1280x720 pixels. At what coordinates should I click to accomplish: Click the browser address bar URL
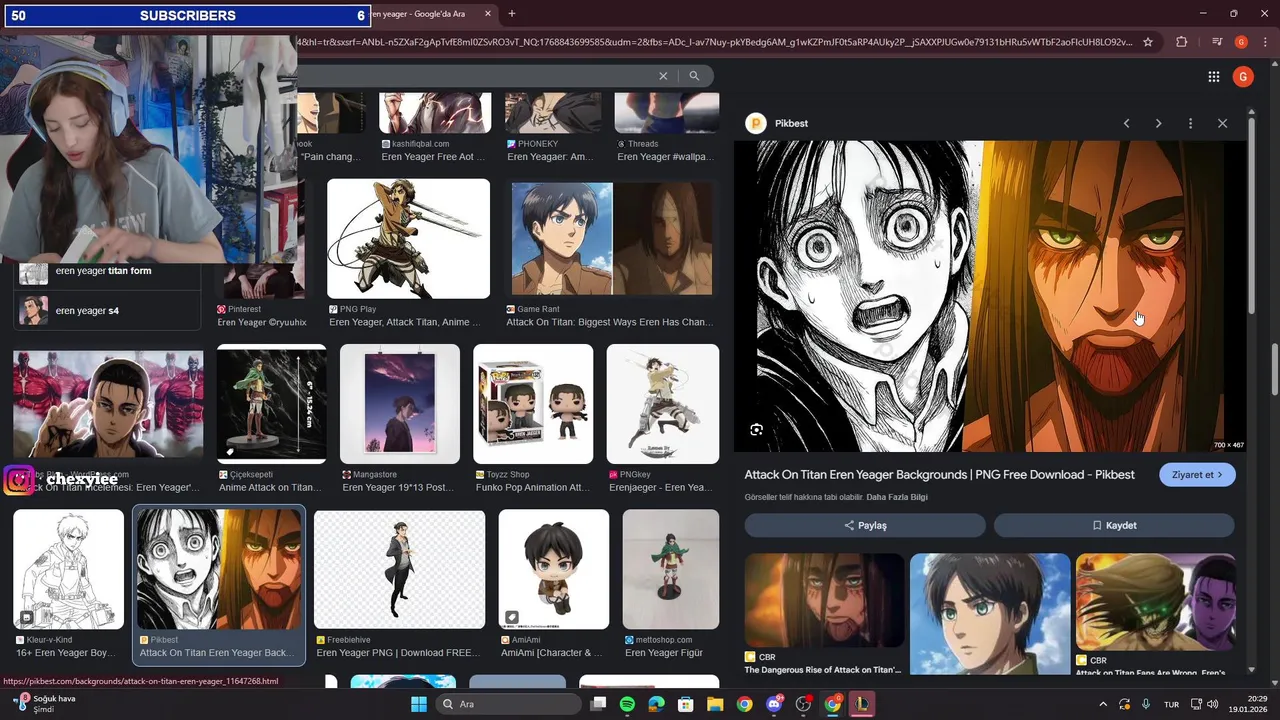tap(714, 42)
